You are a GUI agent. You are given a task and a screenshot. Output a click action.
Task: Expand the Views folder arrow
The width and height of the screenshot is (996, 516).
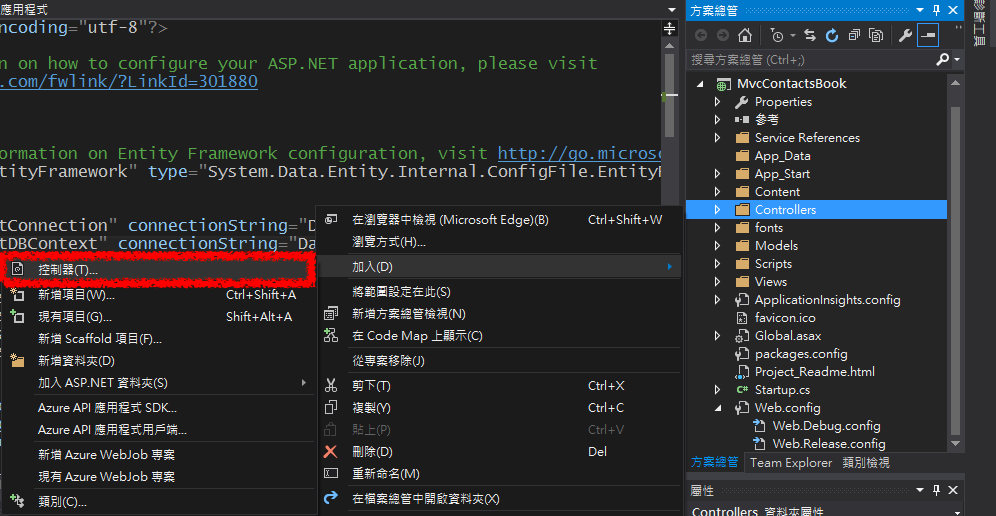coord(717,282)
